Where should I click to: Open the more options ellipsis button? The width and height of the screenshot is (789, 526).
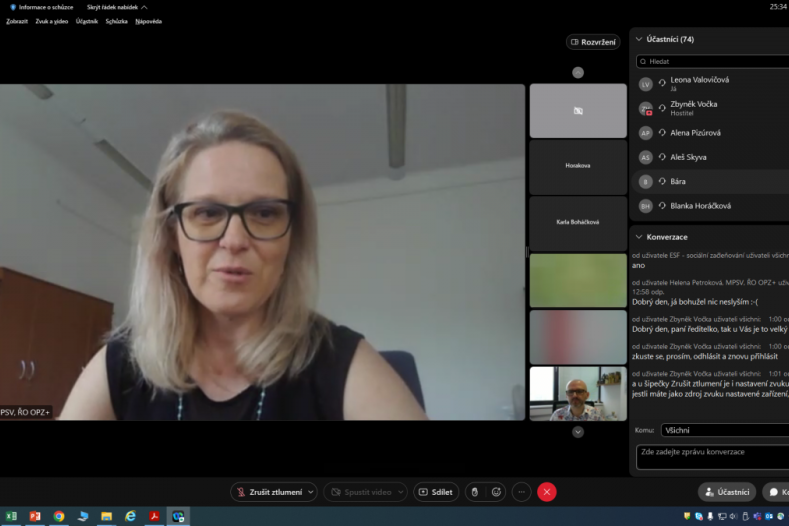tap(521, 492)
